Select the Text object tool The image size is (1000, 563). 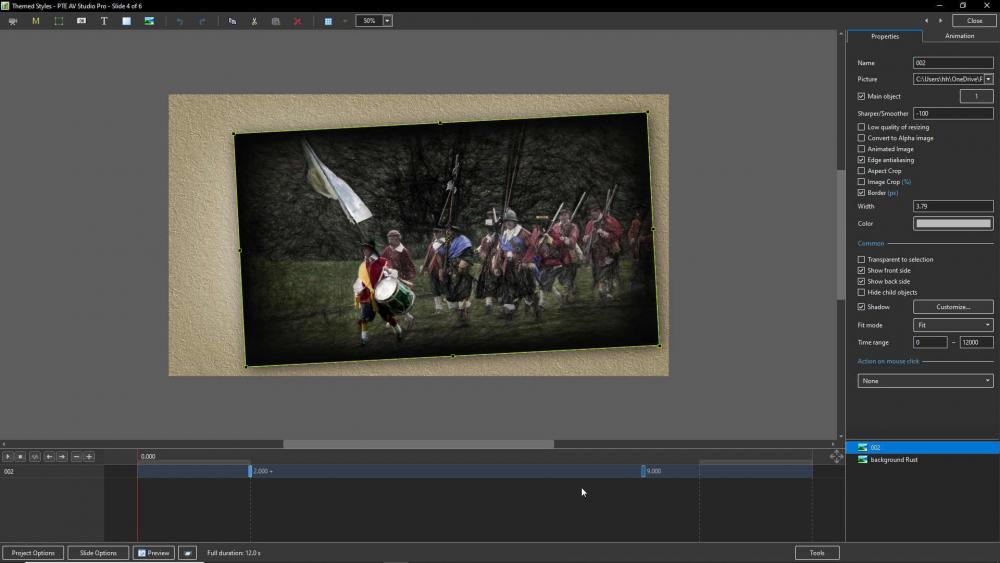(104, 21)
